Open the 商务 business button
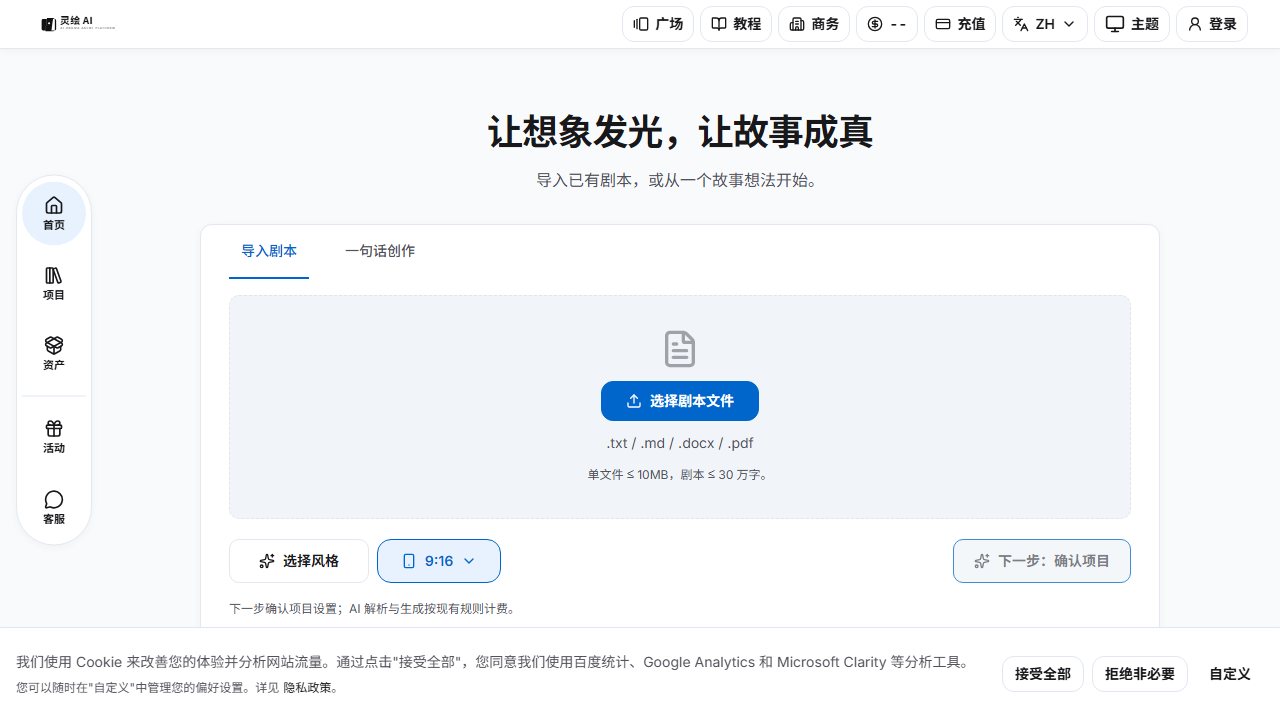The image size is (1280, 720). pos(814,24)
